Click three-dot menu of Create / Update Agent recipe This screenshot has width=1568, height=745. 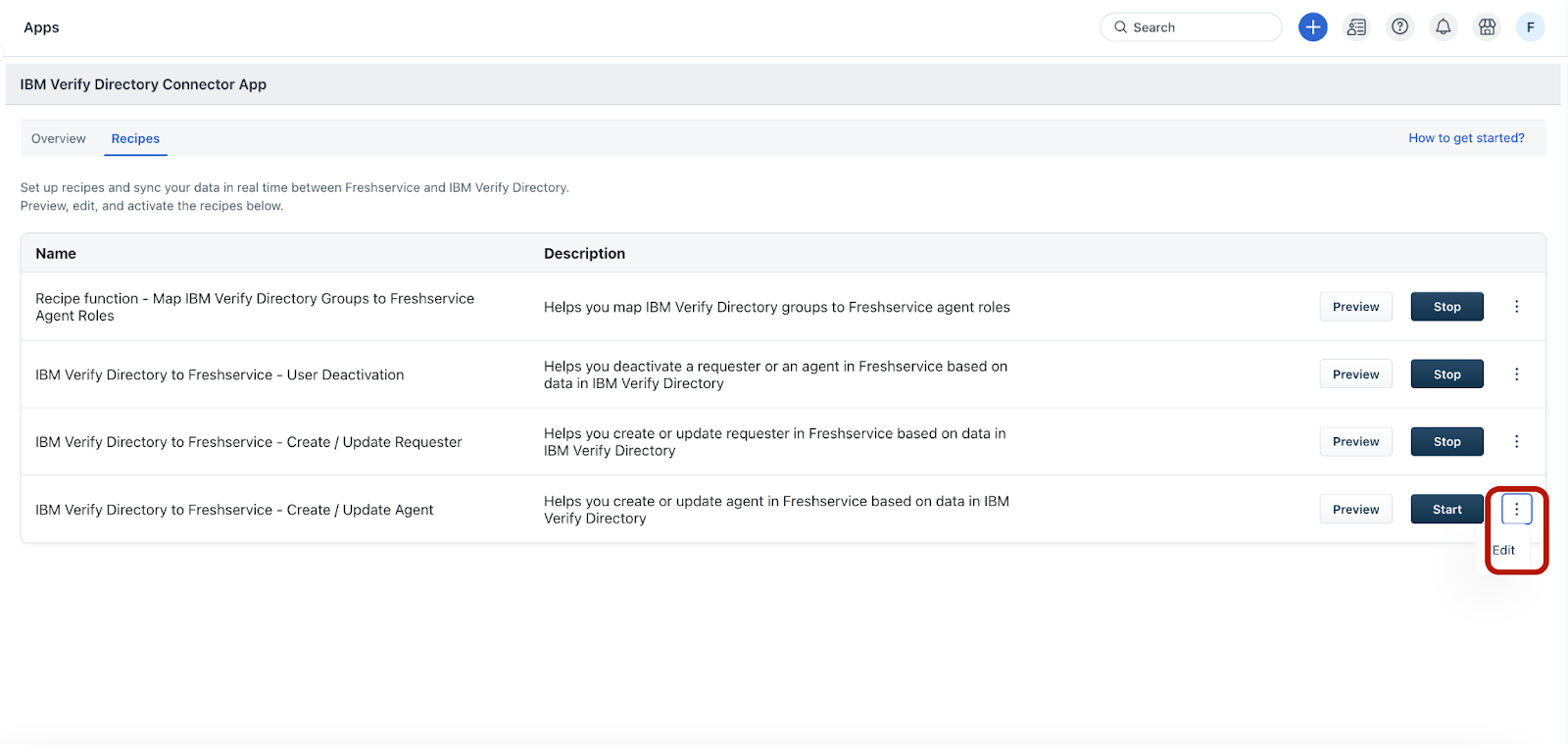click(x=1517, y=509)
